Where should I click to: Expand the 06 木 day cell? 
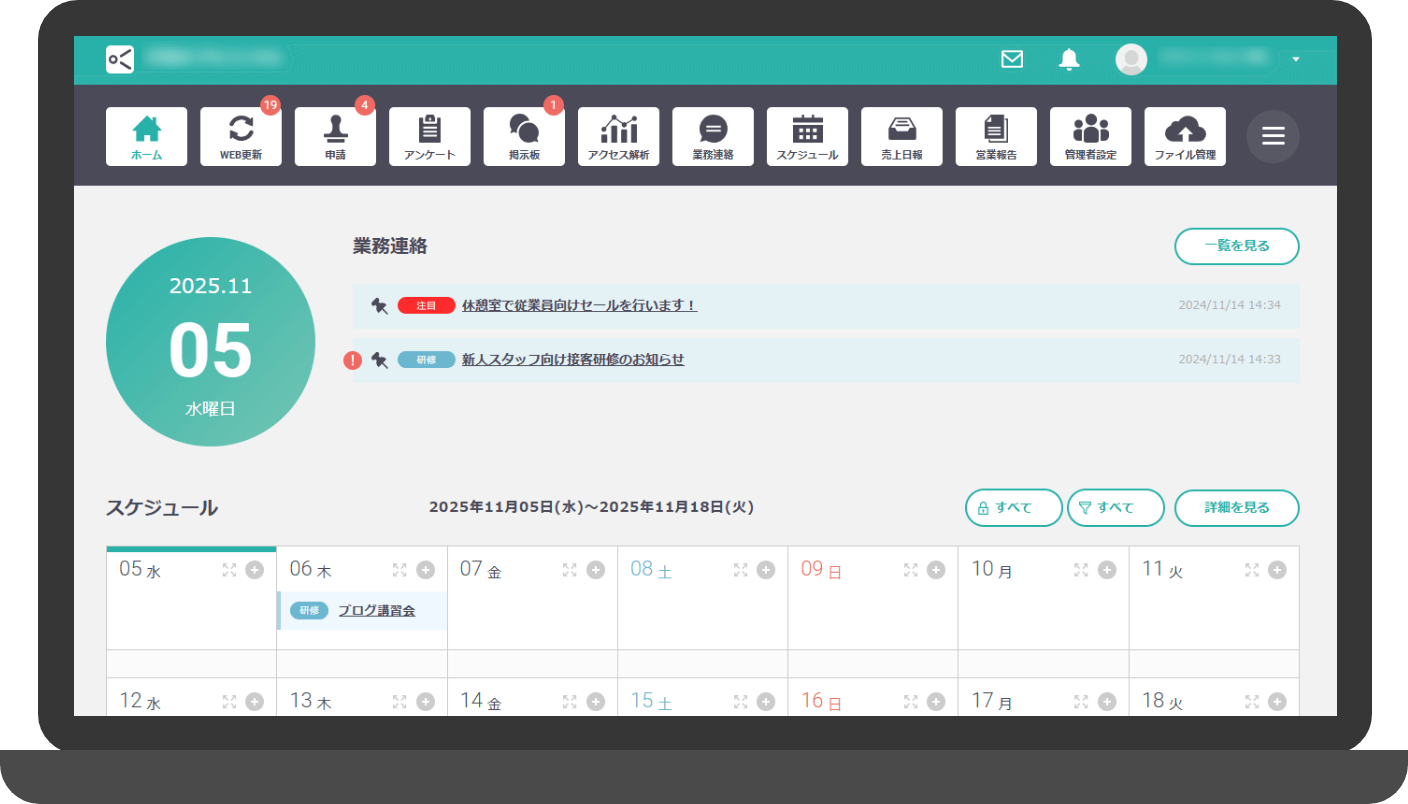click(x=400, y=570)
